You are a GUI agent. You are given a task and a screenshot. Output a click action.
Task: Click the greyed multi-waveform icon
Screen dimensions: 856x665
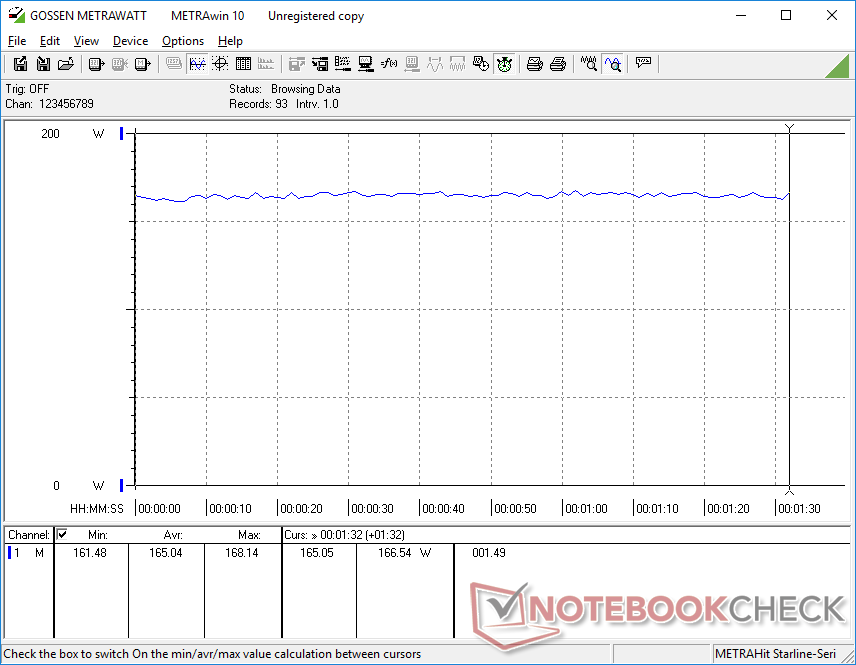[x=457, y=64]
